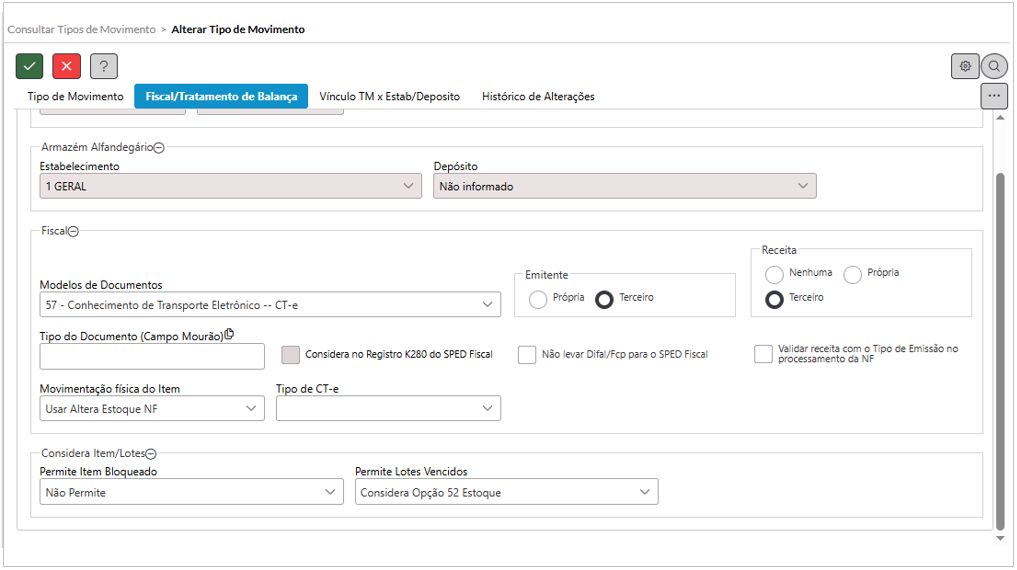The image size is (1017, 570).
Task: Collapse the Armazém Alfandegário section
Action: [x=159, y=147]
